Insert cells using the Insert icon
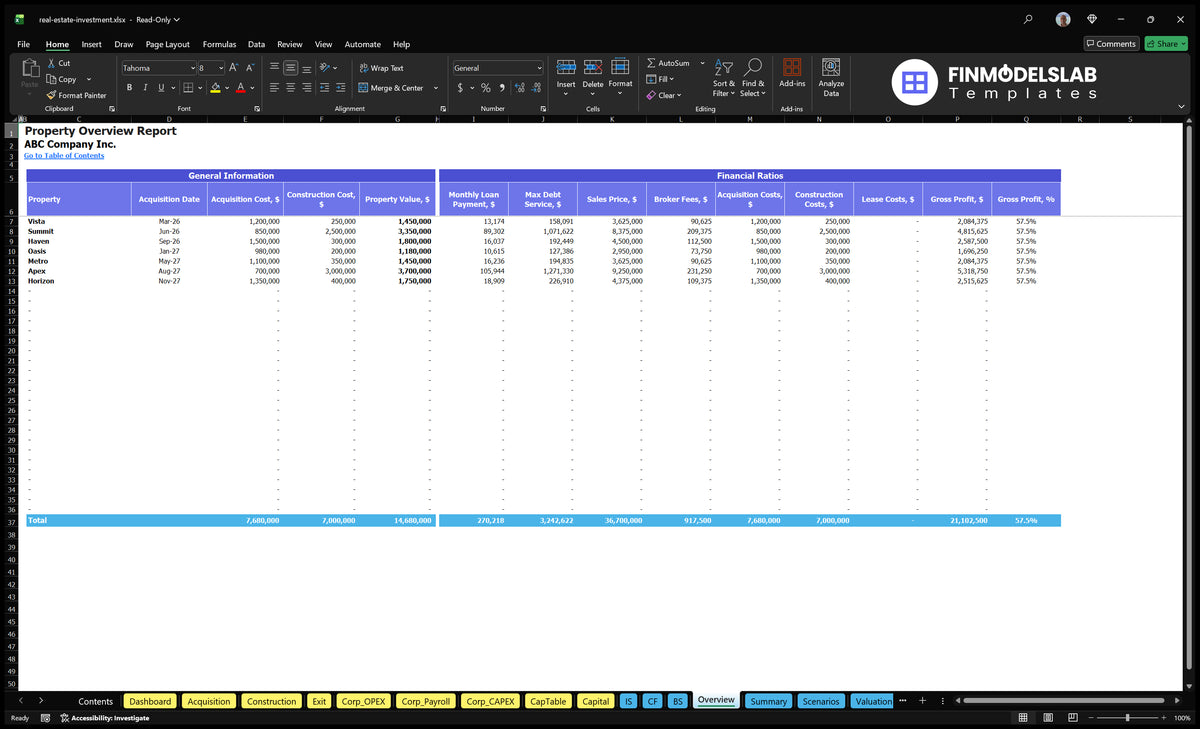1200x729 pixels. (x=566, y=67)
